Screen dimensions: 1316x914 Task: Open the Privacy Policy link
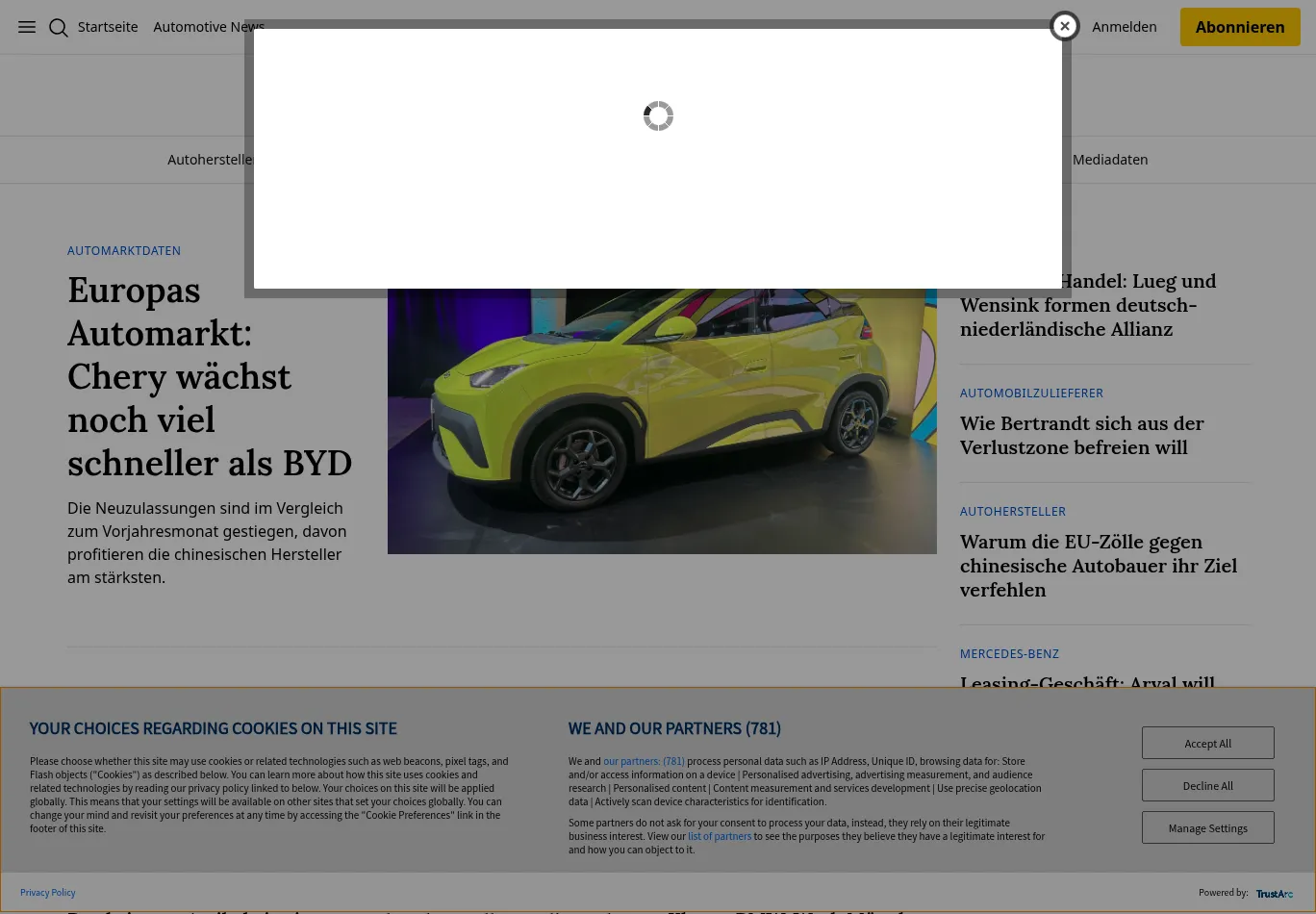coord(47,892)
